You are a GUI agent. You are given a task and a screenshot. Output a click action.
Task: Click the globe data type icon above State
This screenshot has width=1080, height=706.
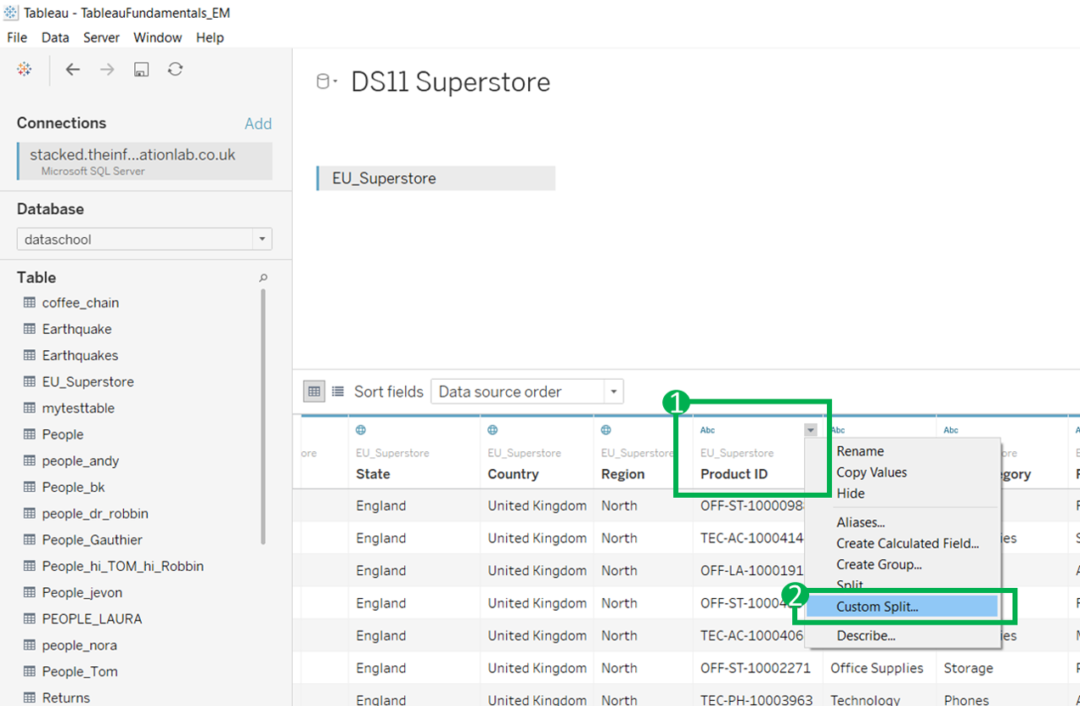[x=361, y=430]
